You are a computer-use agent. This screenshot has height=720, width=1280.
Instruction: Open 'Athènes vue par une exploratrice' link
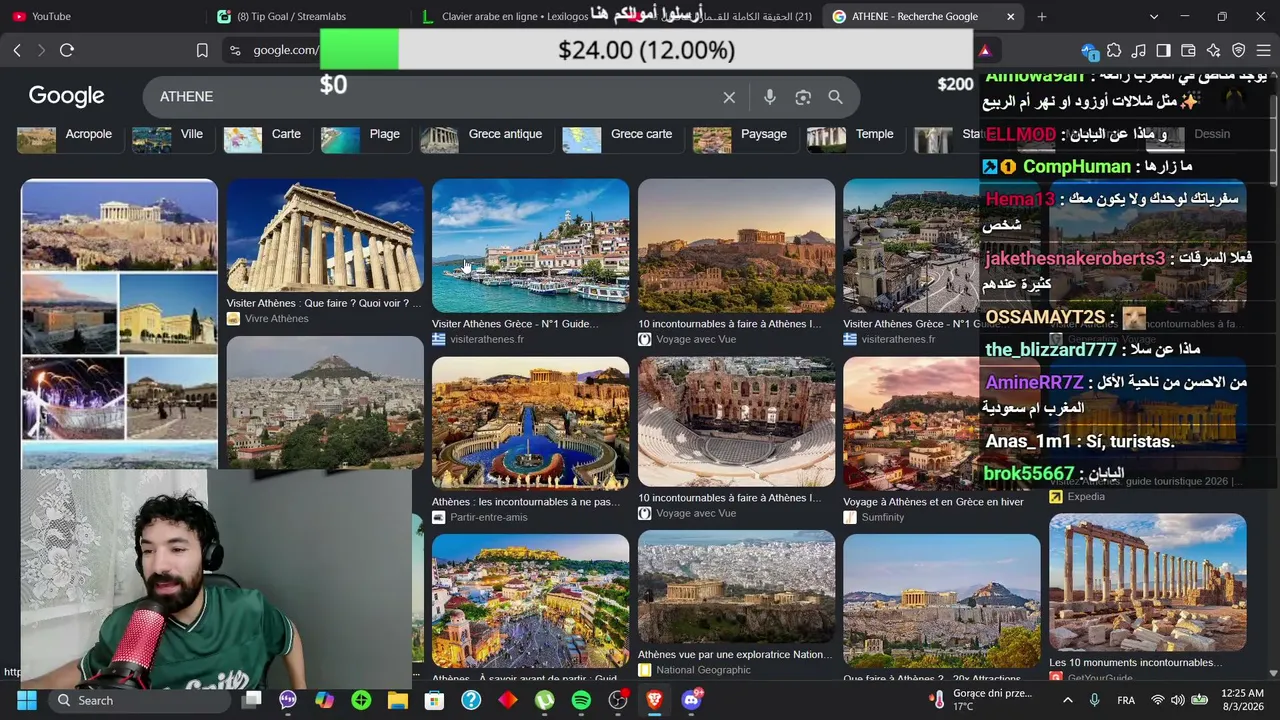pyautogui.click(x=735, y=655)
